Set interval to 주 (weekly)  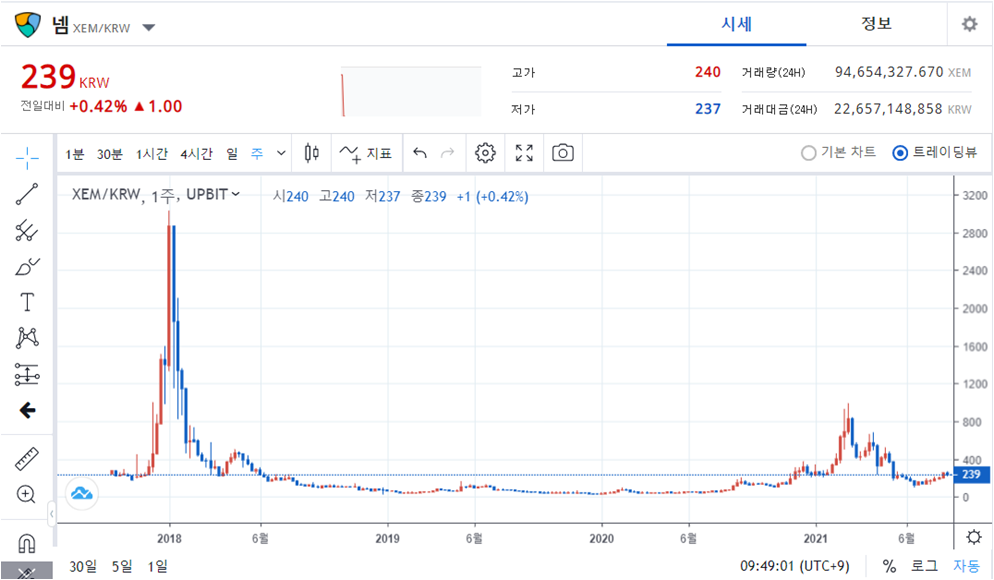(x=257, y=153)
